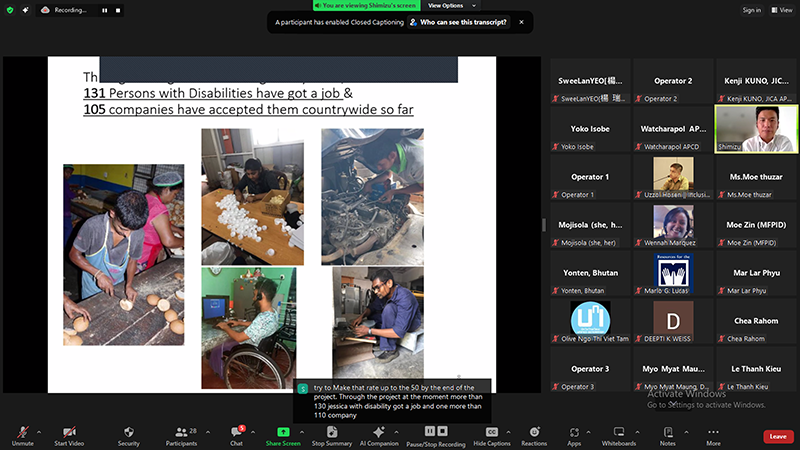Click the 'Who can see this transcript?' link
800x450 pixels.
pos(463,21)
